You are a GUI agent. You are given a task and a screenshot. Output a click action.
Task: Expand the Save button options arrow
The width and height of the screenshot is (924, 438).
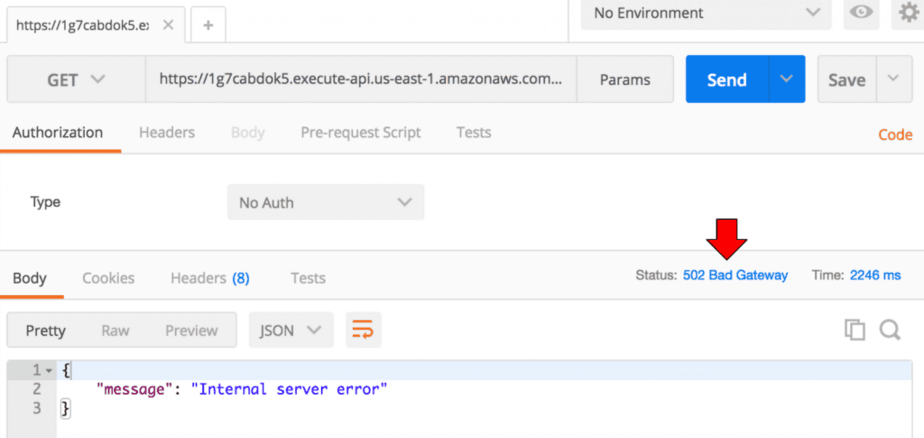[893, 80]
